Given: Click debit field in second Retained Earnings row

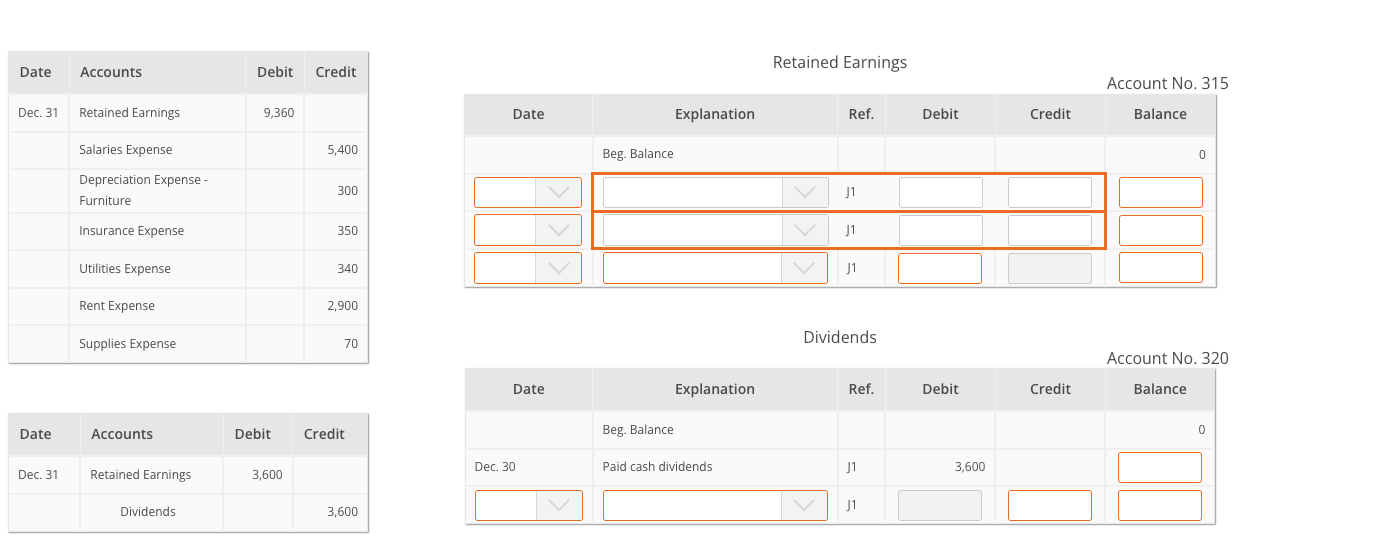Looking at the screenshot, I should [940, 230].
